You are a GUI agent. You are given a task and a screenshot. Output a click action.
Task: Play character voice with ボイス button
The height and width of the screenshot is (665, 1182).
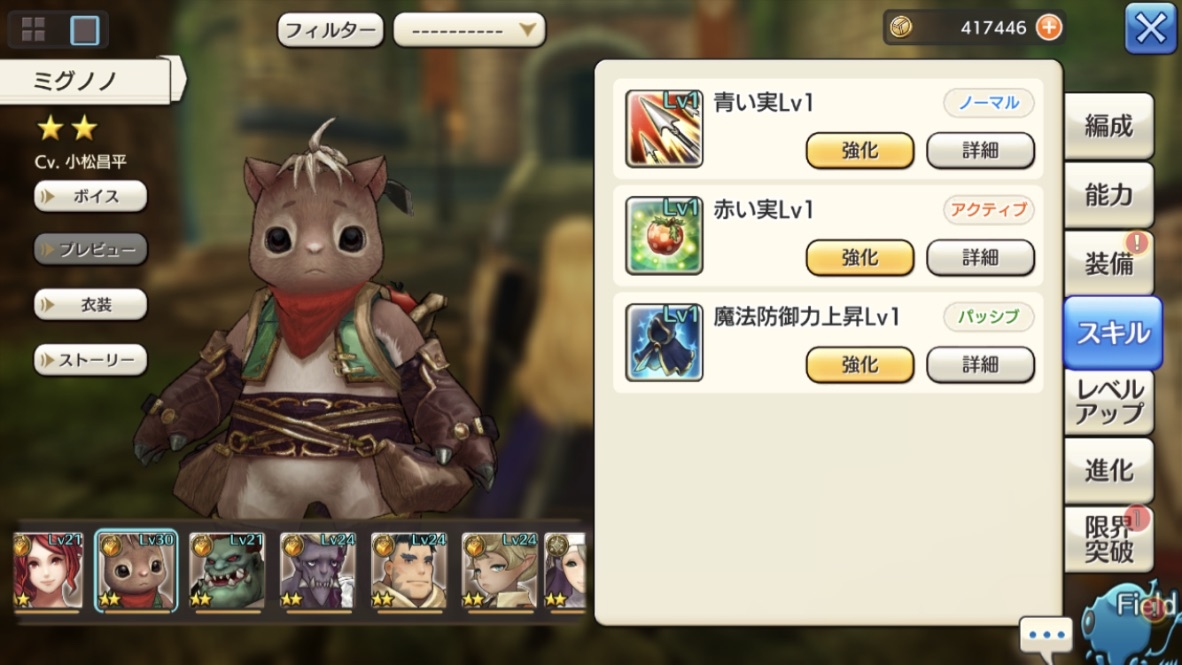click(90, 197)
